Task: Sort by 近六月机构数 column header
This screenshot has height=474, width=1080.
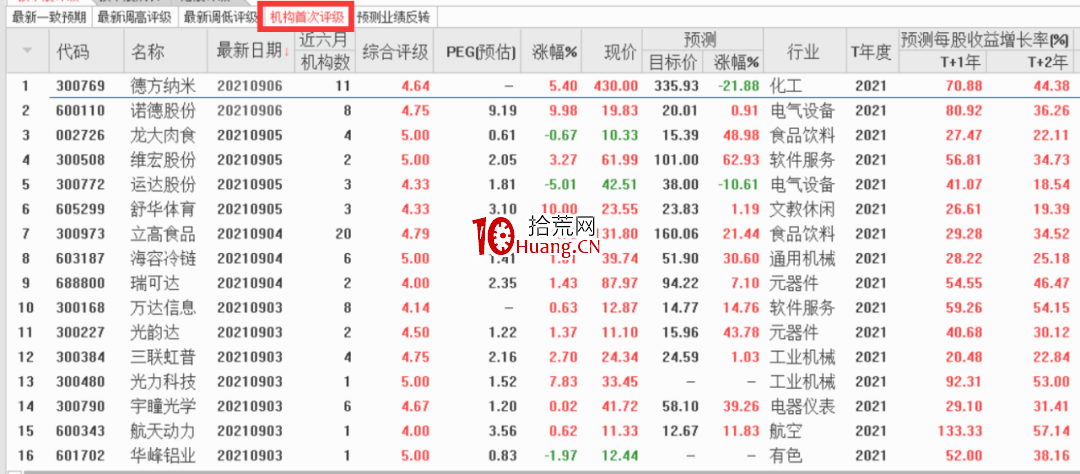Action: point(326,51)
